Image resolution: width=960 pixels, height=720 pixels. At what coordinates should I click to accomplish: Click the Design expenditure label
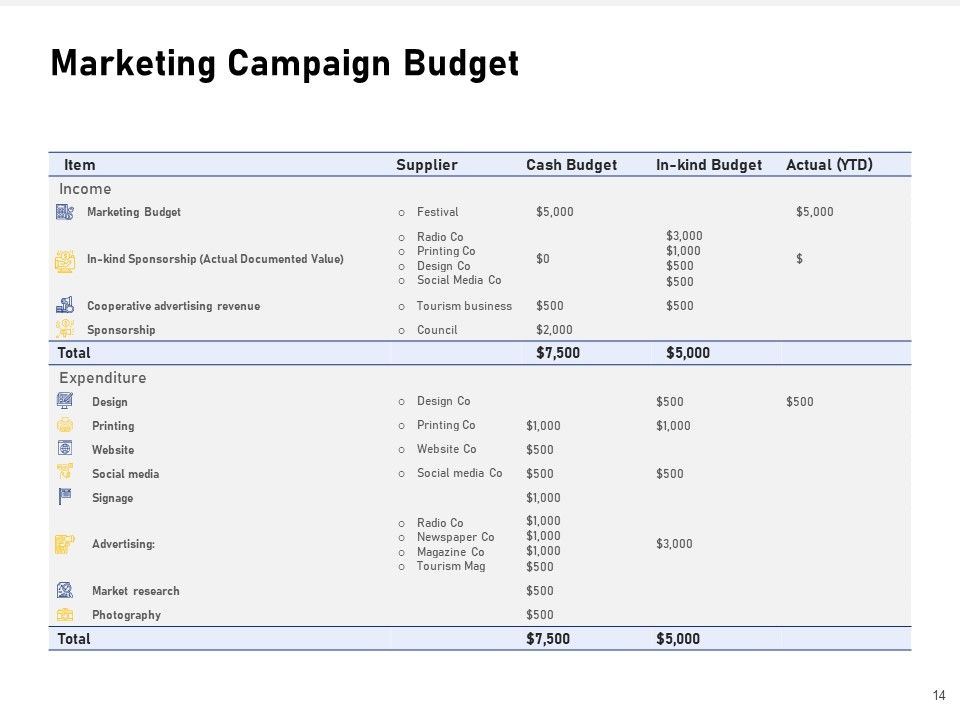point(110,402)
